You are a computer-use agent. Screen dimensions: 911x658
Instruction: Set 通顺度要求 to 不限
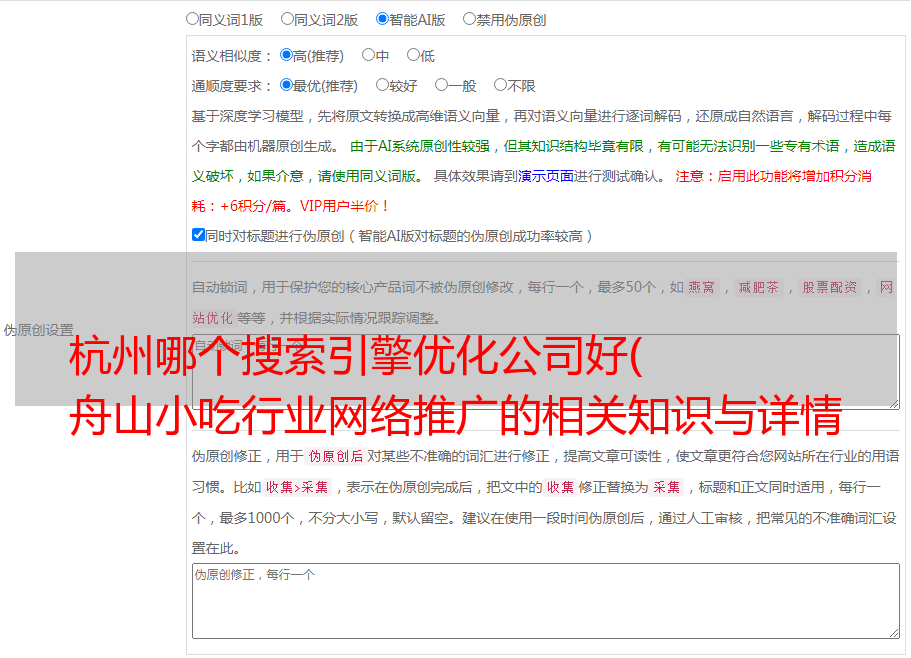(x=500, y=85)
